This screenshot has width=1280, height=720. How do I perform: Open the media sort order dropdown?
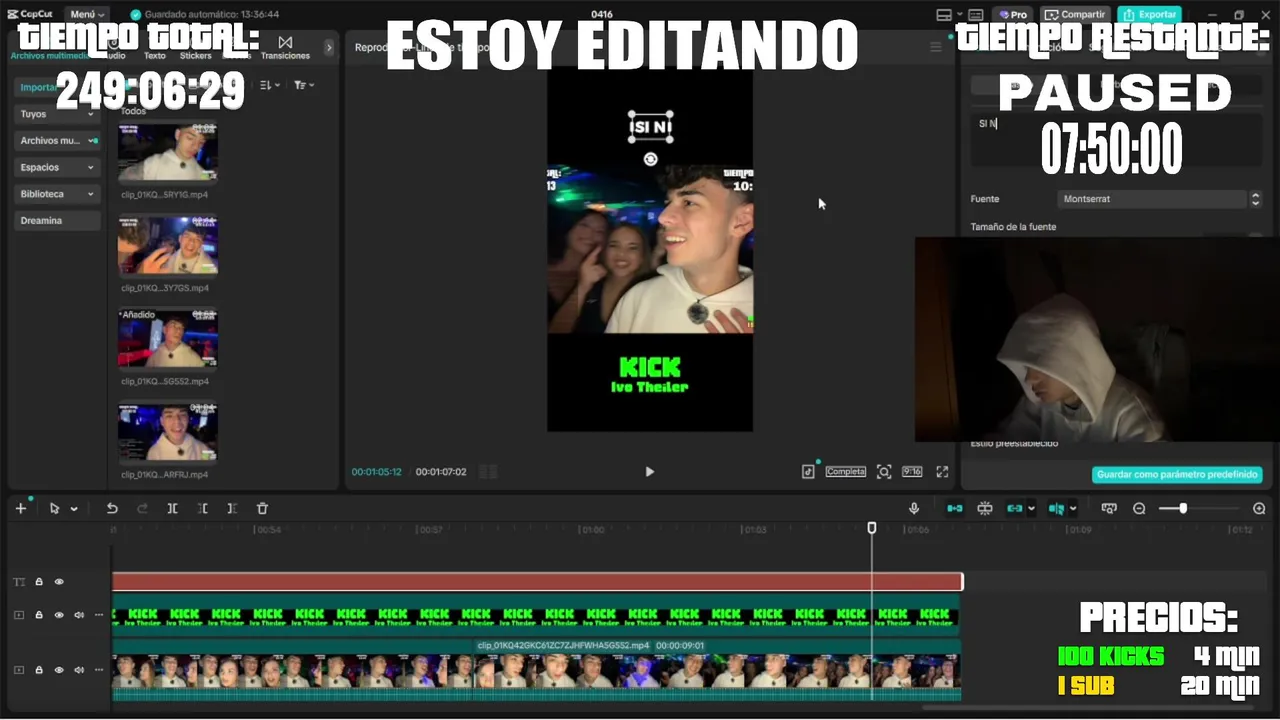coord(269,85)
